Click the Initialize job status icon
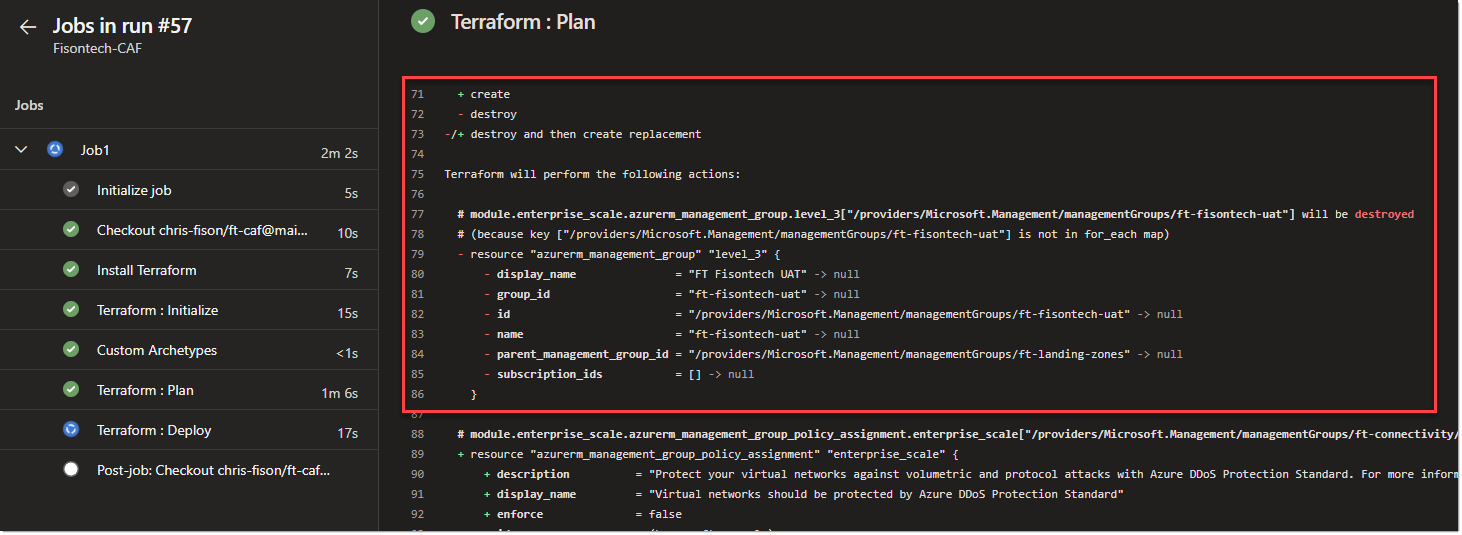 (71, 190)
